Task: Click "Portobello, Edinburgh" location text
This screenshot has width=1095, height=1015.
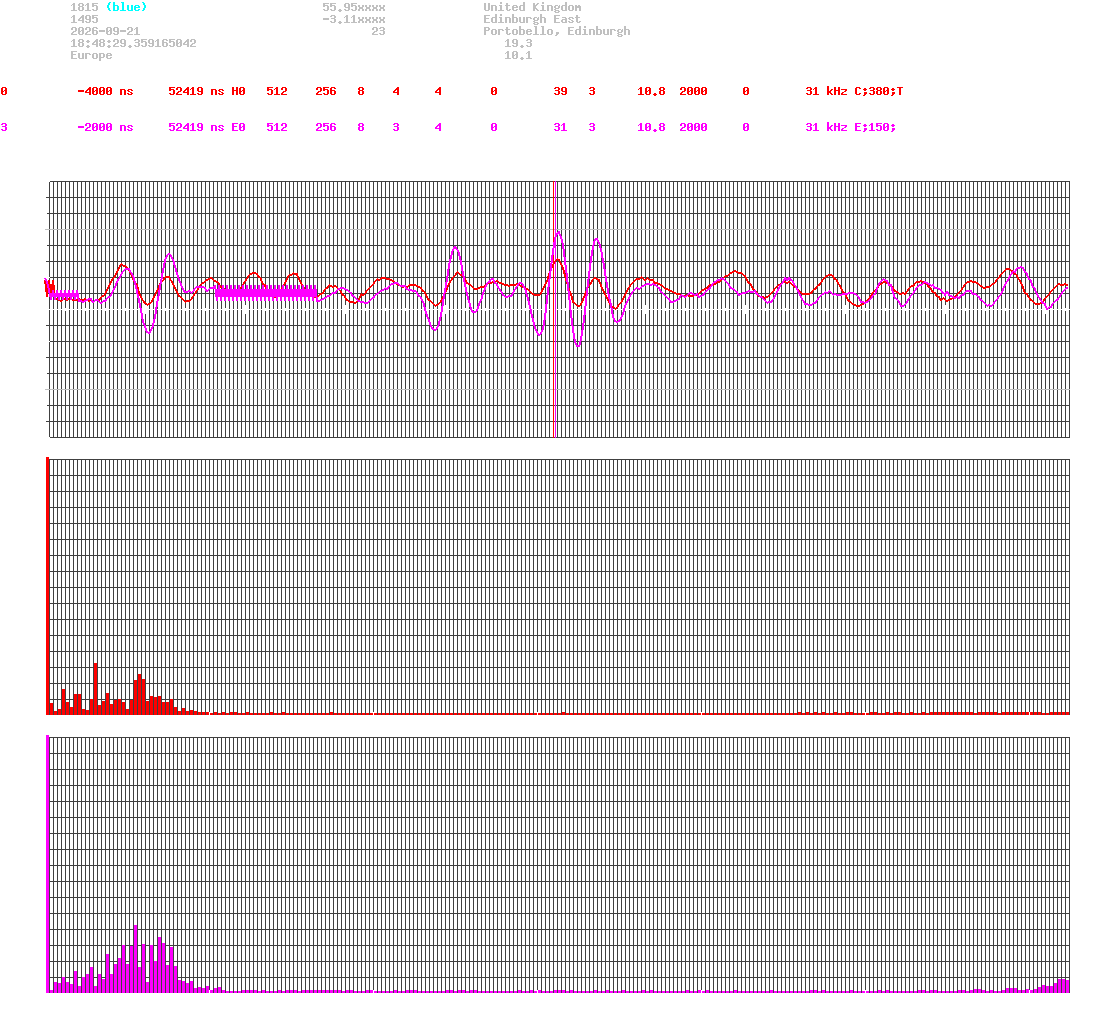Action: tap(557, 31)
